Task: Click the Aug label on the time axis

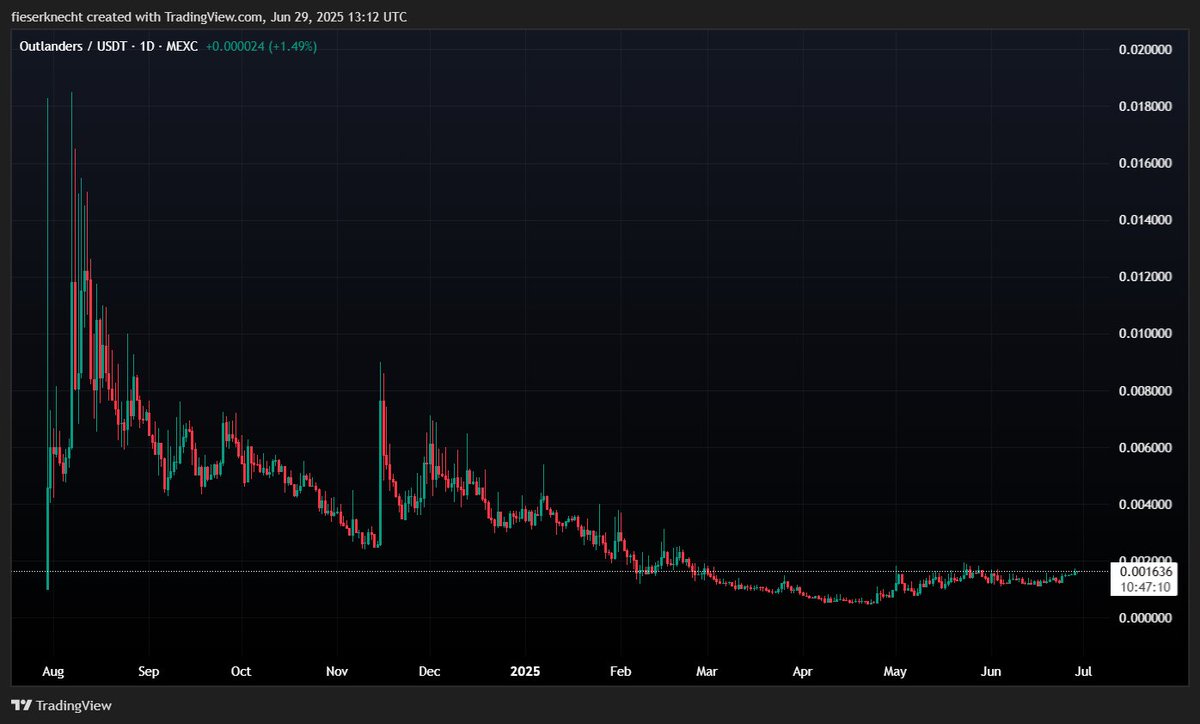Action: 55,672
